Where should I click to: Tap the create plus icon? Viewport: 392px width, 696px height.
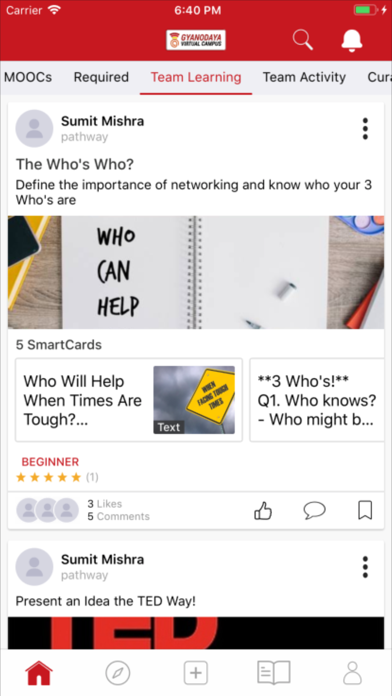tap(196, 673)
